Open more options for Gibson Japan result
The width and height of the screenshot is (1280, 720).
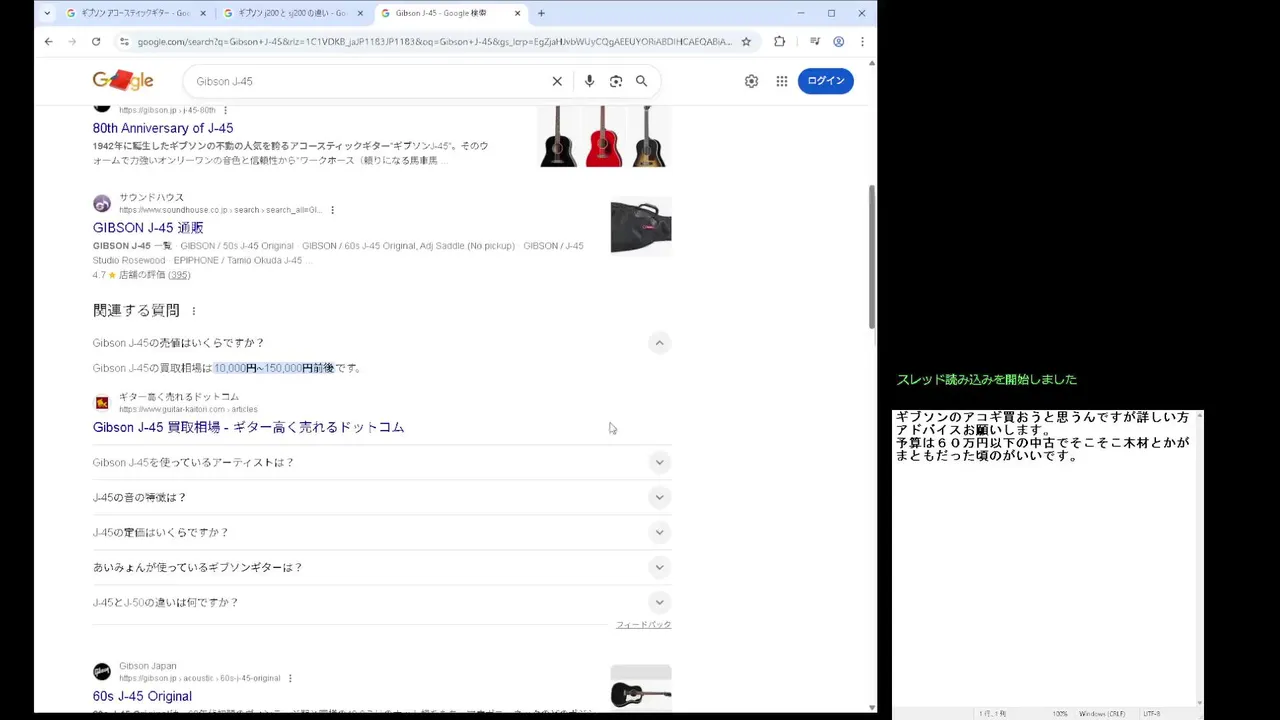click(x=290, y=678)
